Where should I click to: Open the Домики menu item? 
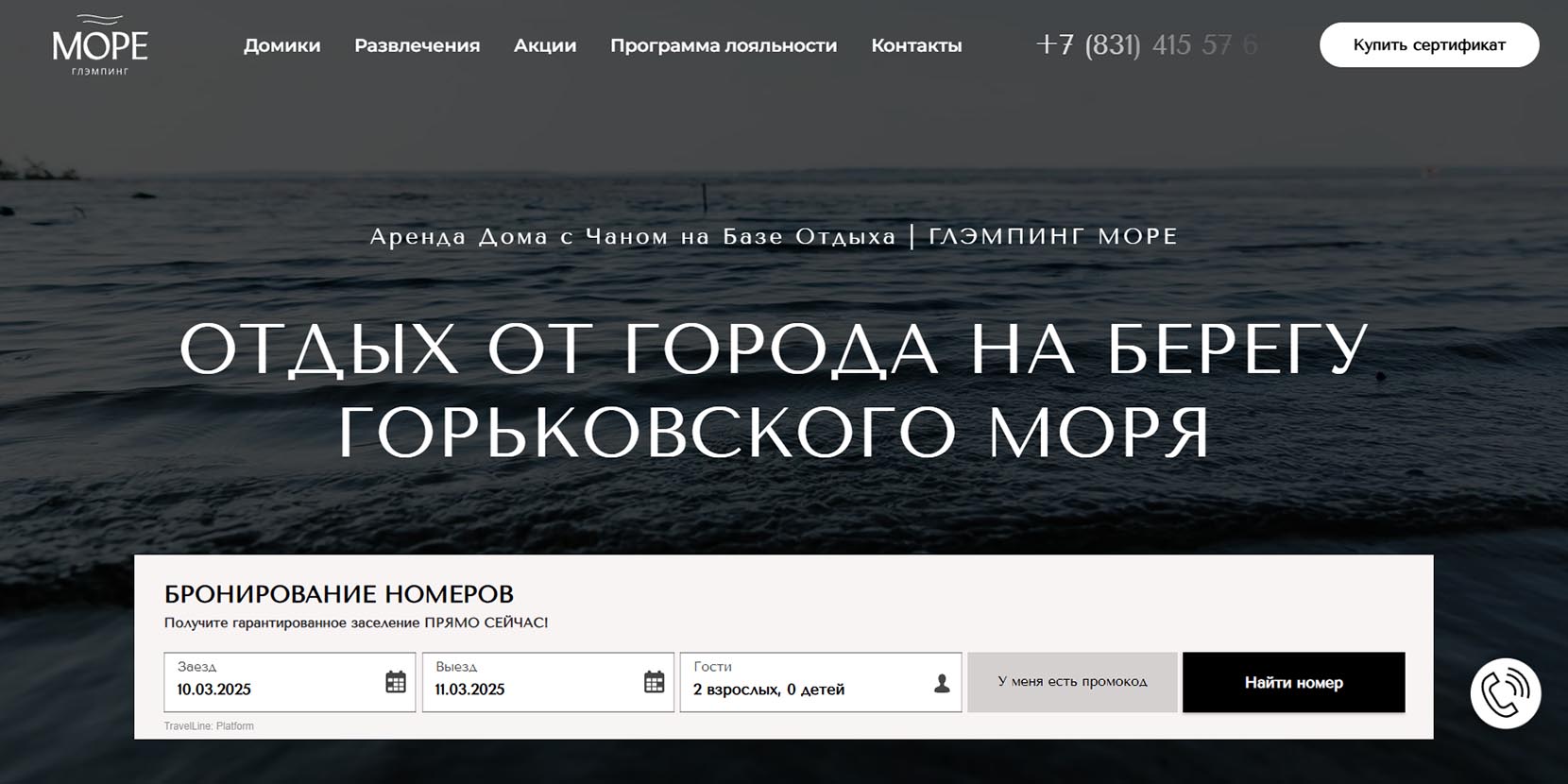281,45
